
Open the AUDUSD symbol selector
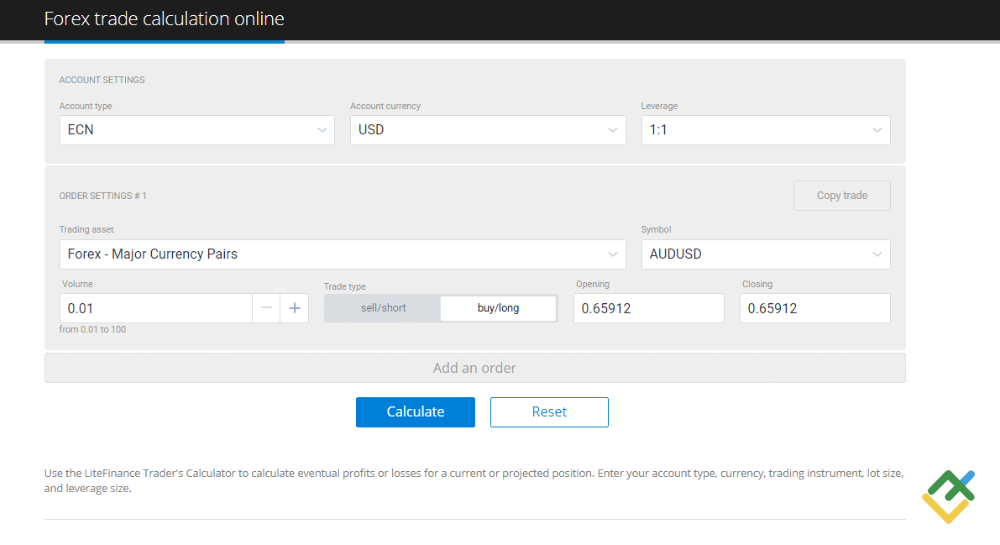pos(764,254)
